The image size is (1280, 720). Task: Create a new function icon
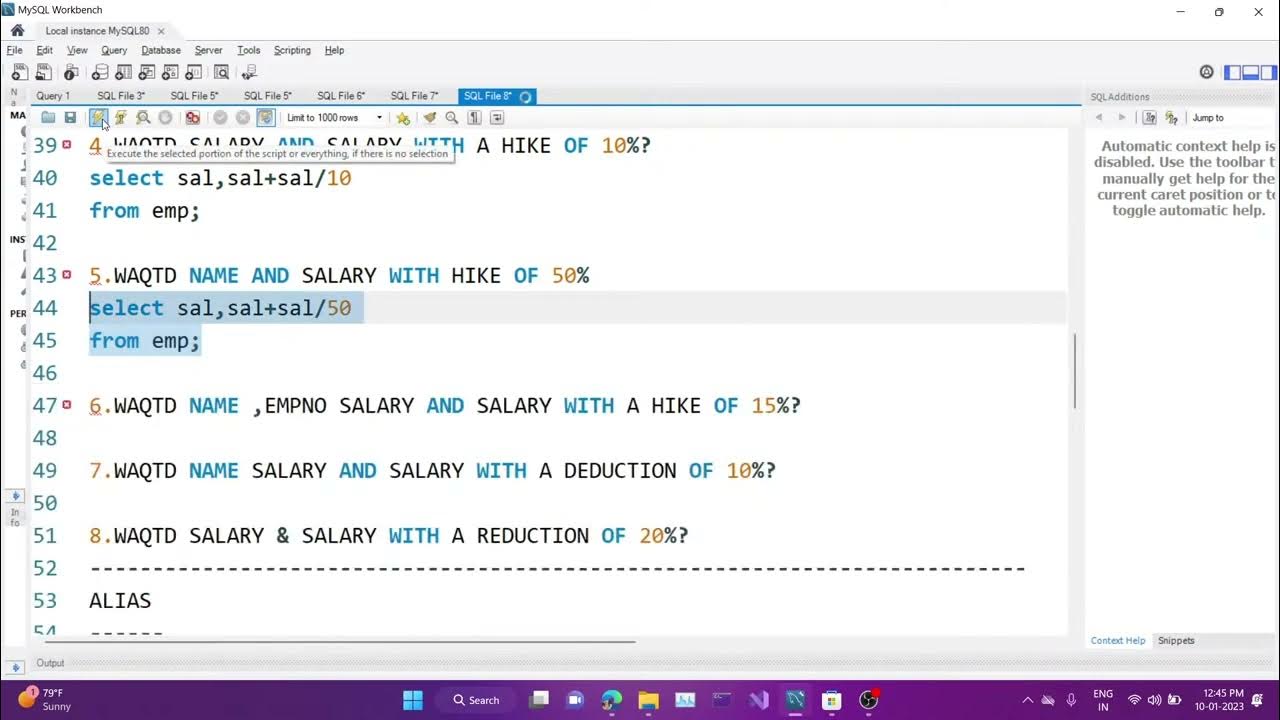click(x=195, y=72)
